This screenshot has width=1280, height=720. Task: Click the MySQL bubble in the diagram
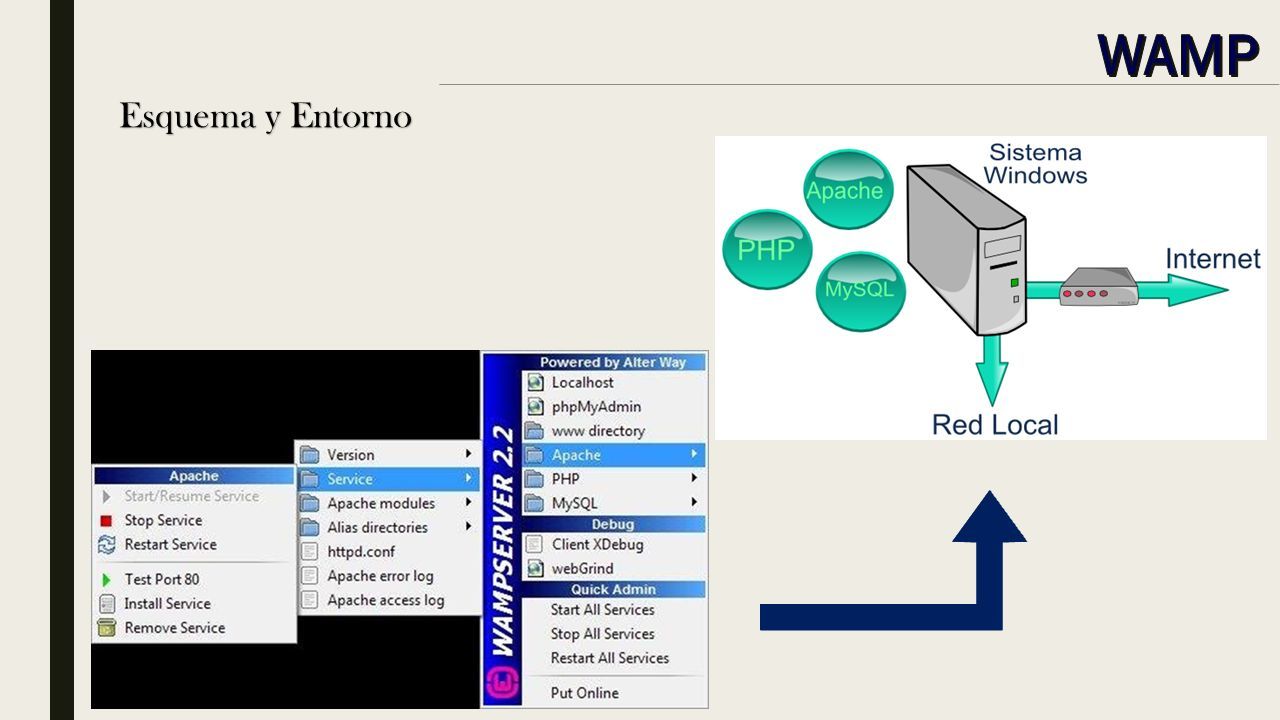859,291
